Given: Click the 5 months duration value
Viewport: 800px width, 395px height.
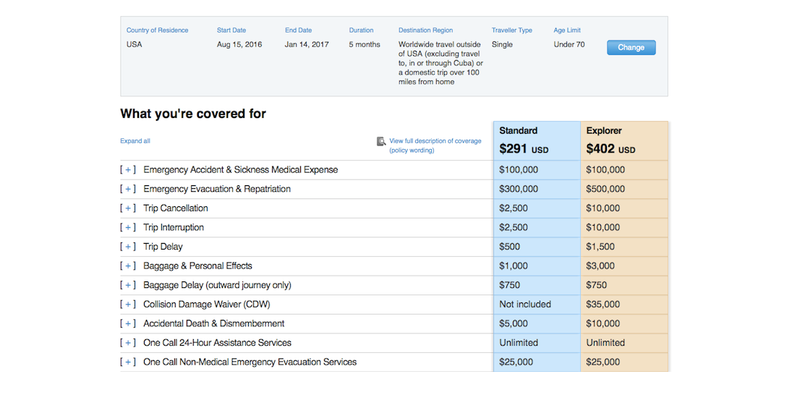Looking at the screenshot, I should coord(364,44).
